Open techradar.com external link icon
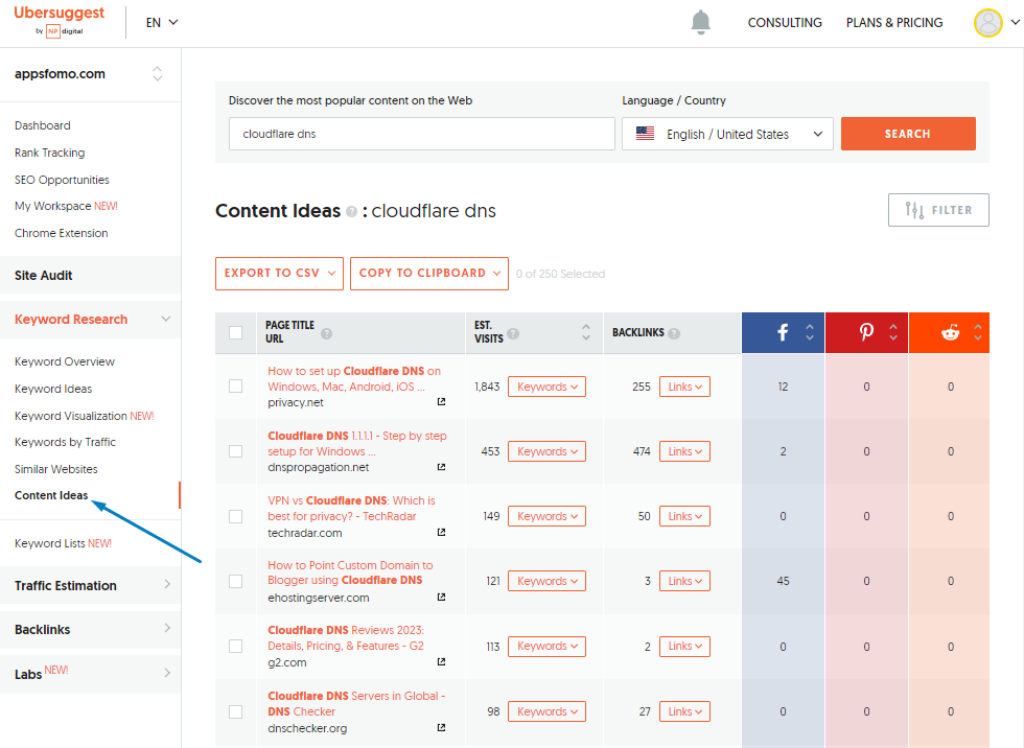 [x=441, y=532]
